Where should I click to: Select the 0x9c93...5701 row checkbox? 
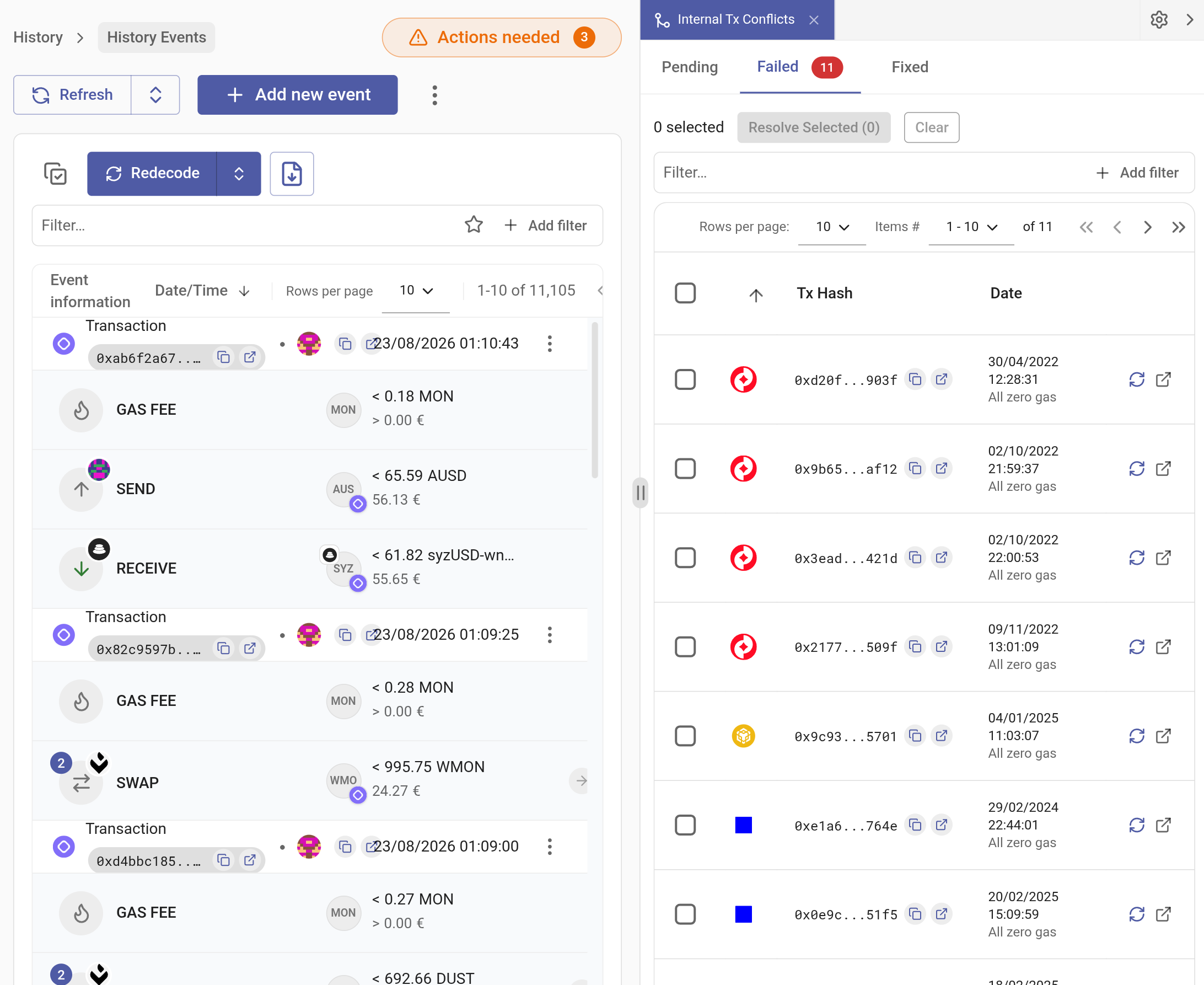[685, 736]
